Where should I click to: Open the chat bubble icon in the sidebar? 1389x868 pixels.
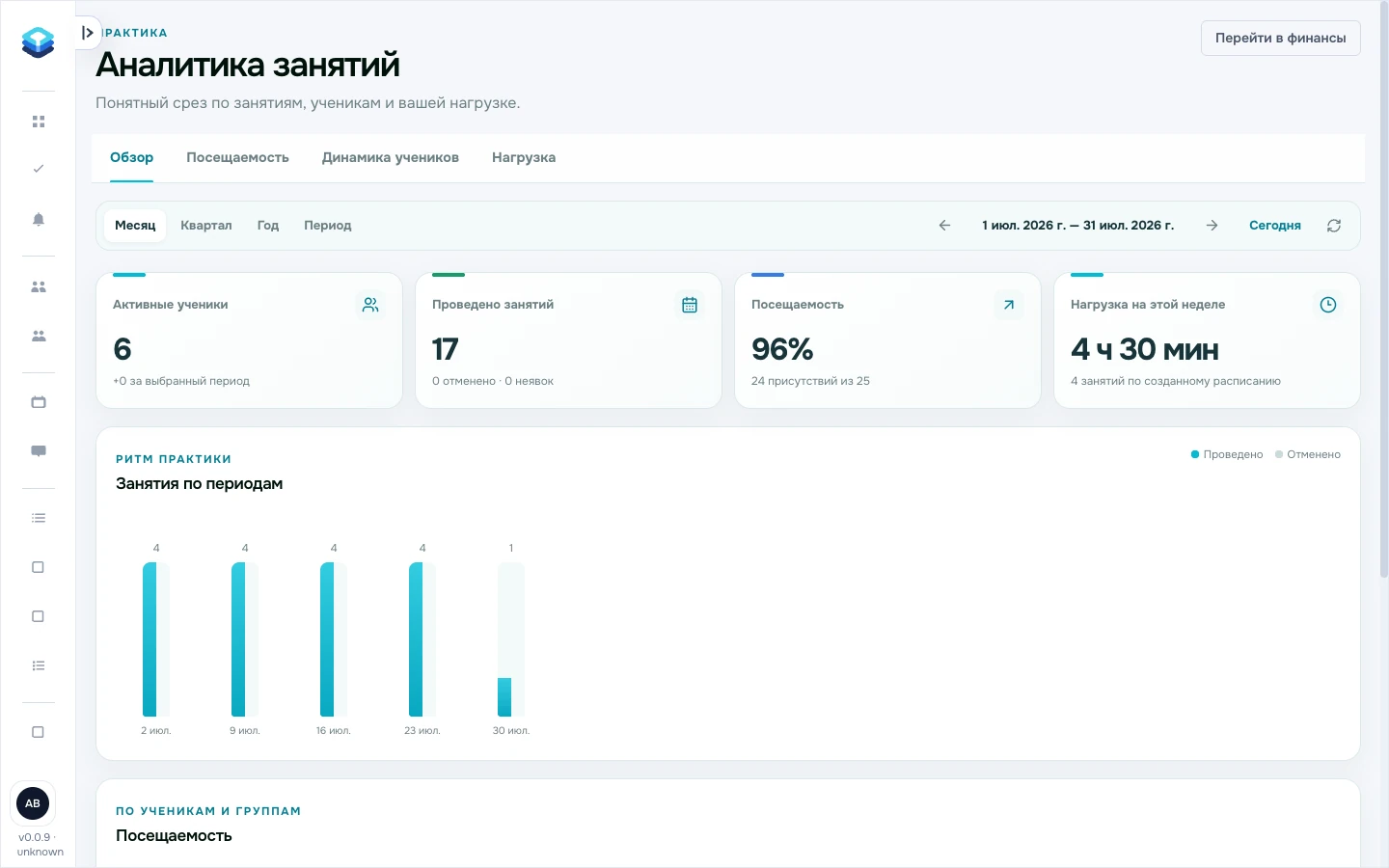coord(39,451)
